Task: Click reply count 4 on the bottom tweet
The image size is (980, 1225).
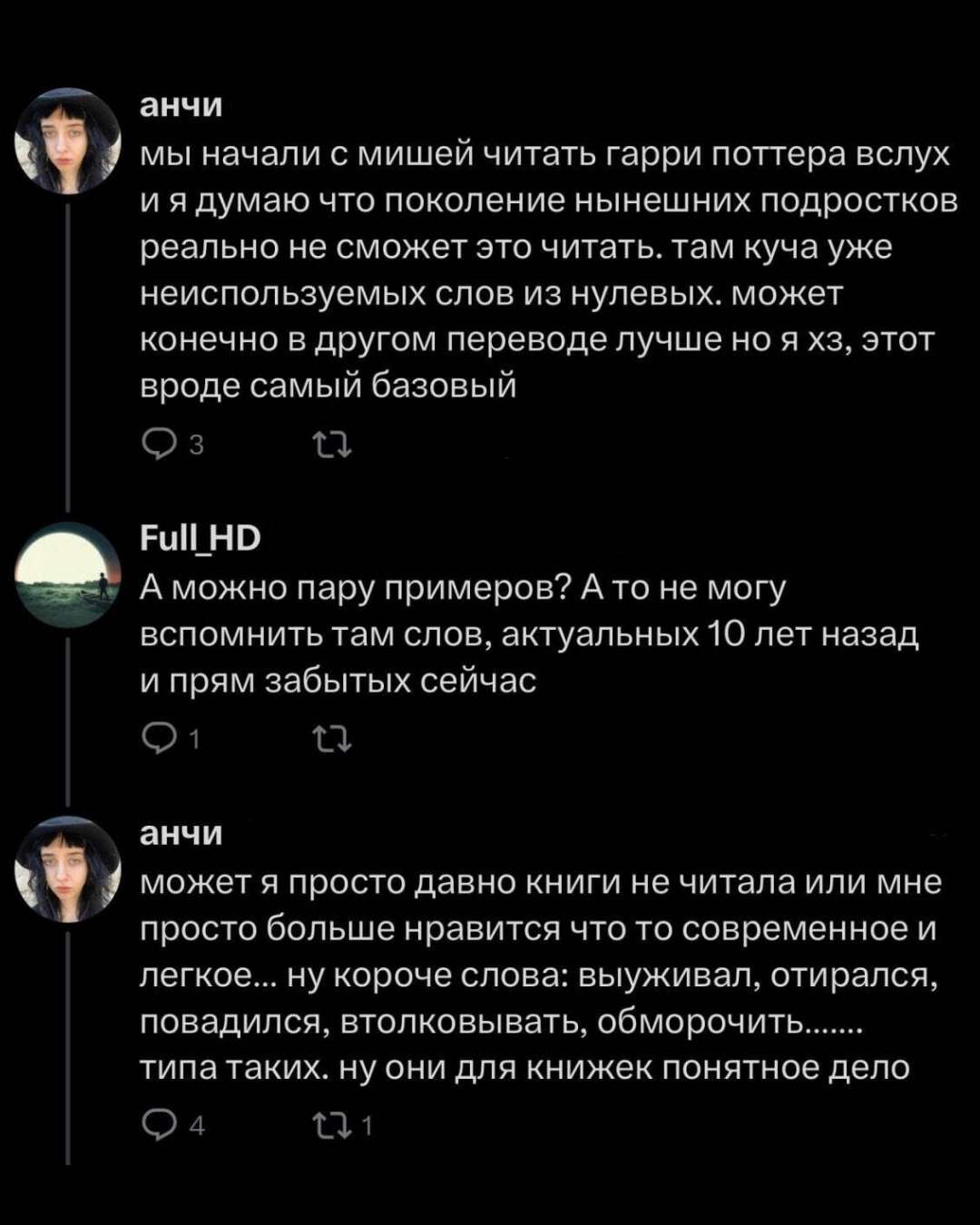Action: point(197,1127)
